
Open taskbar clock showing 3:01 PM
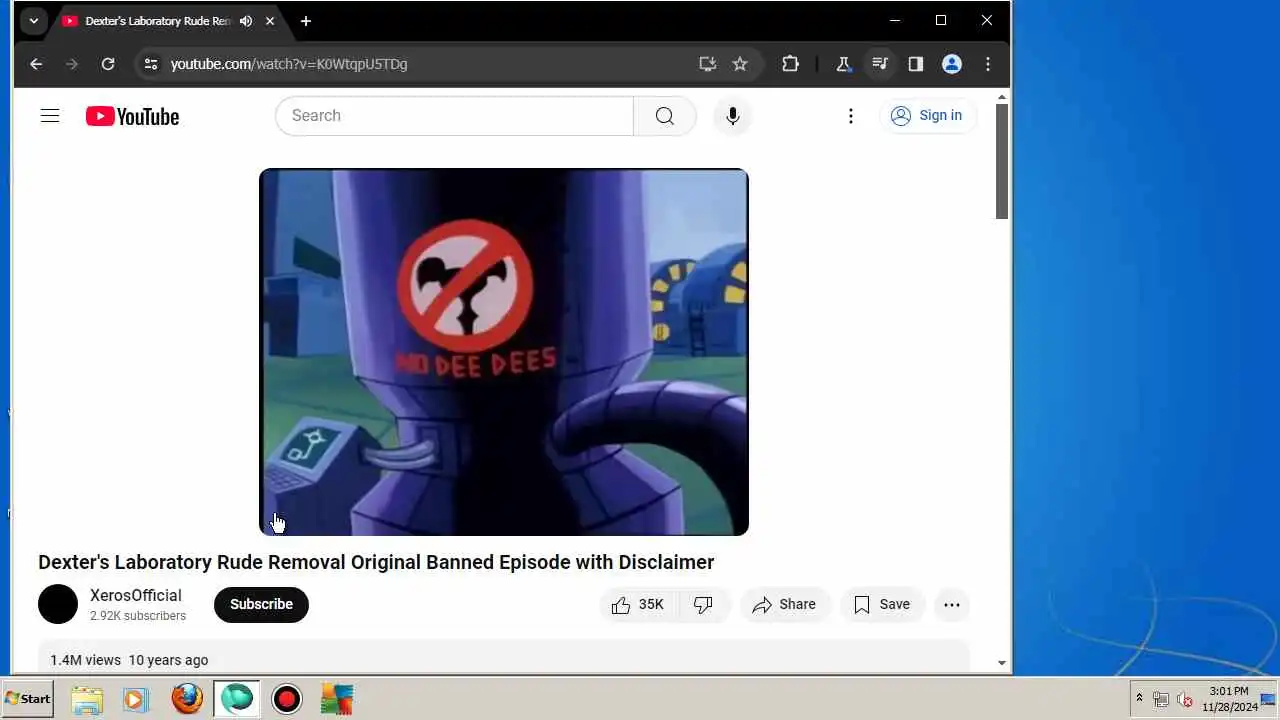coord(1229,699)
